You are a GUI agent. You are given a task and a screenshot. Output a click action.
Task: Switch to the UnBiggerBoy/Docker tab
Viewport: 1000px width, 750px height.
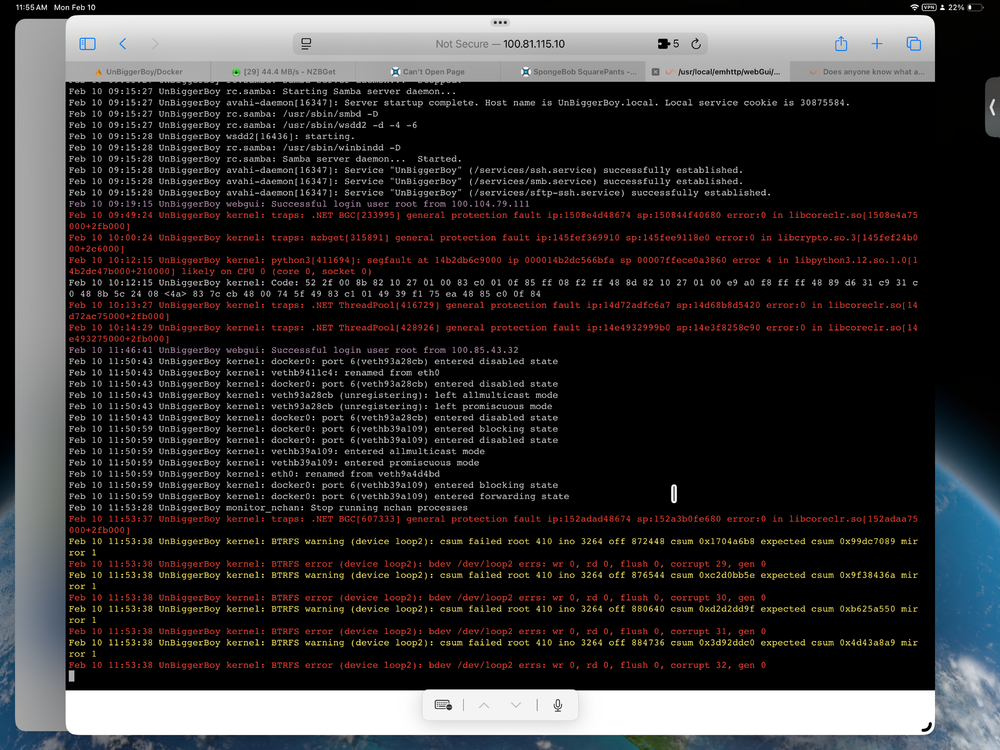point(138,71)
